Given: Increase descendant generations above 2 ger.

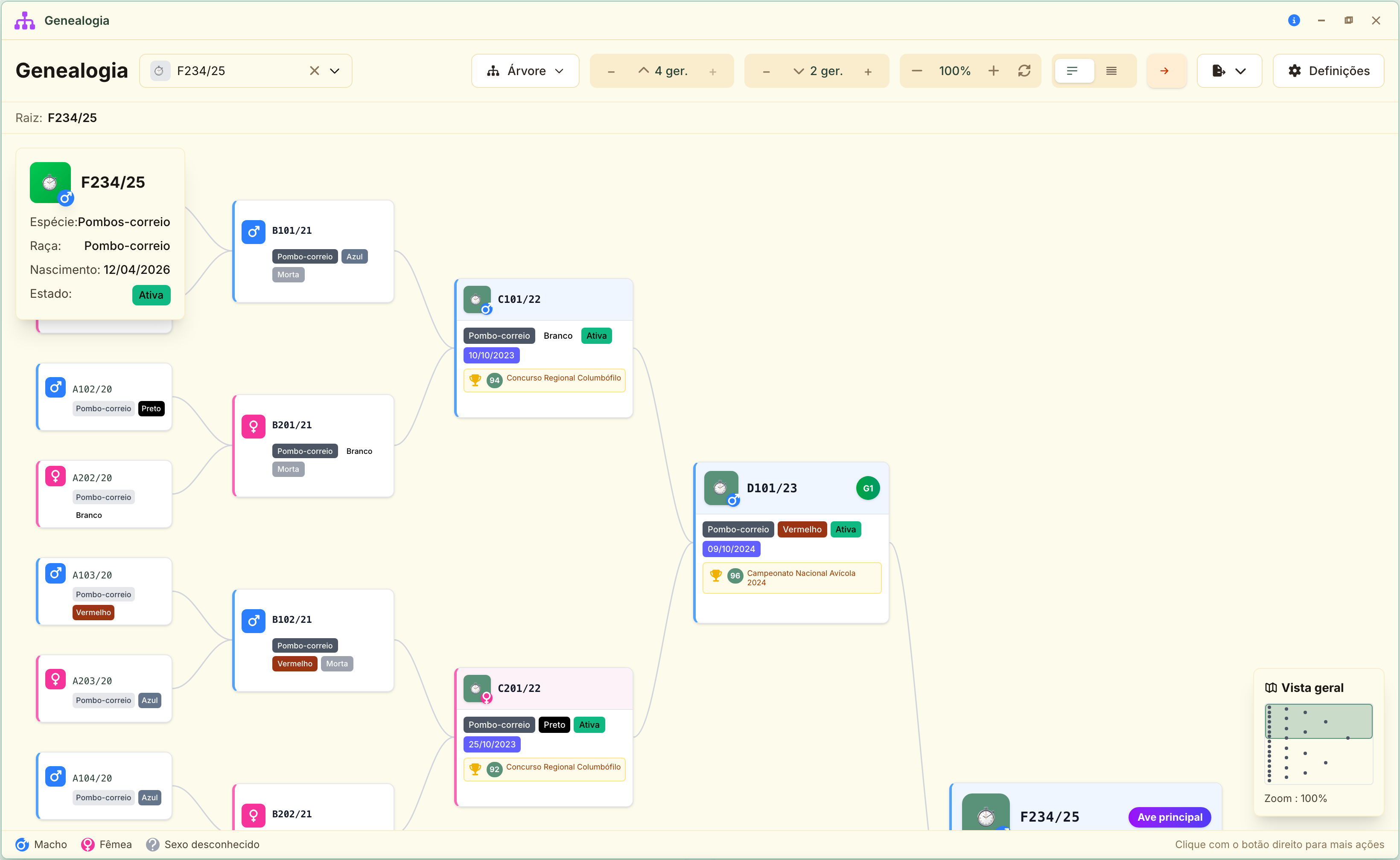Looking at the screenshot, I should pyautogui.click(x=868, y=72).
